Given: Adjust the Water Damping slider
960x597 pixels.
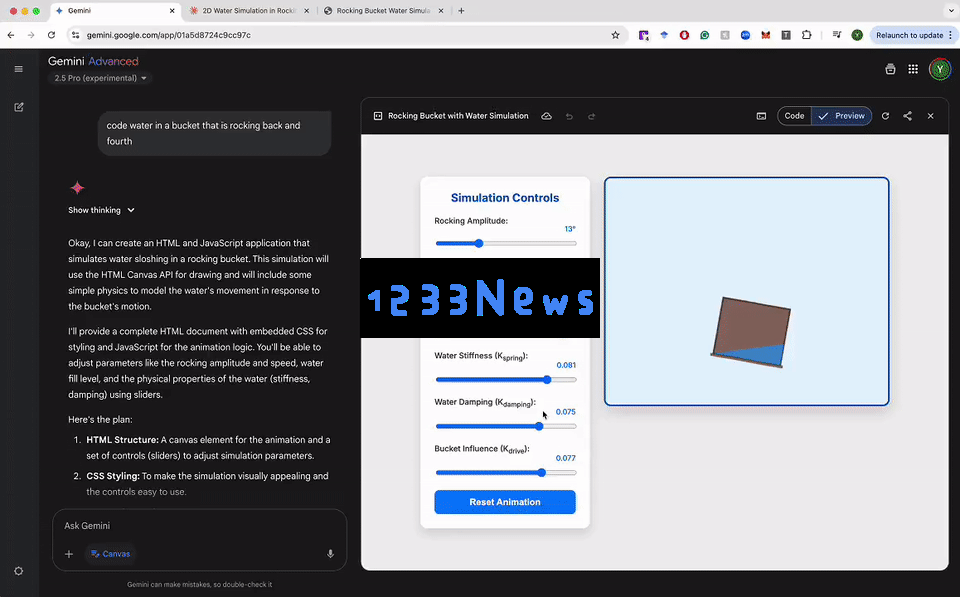Looking at the screenshot, I should point(506,426).
